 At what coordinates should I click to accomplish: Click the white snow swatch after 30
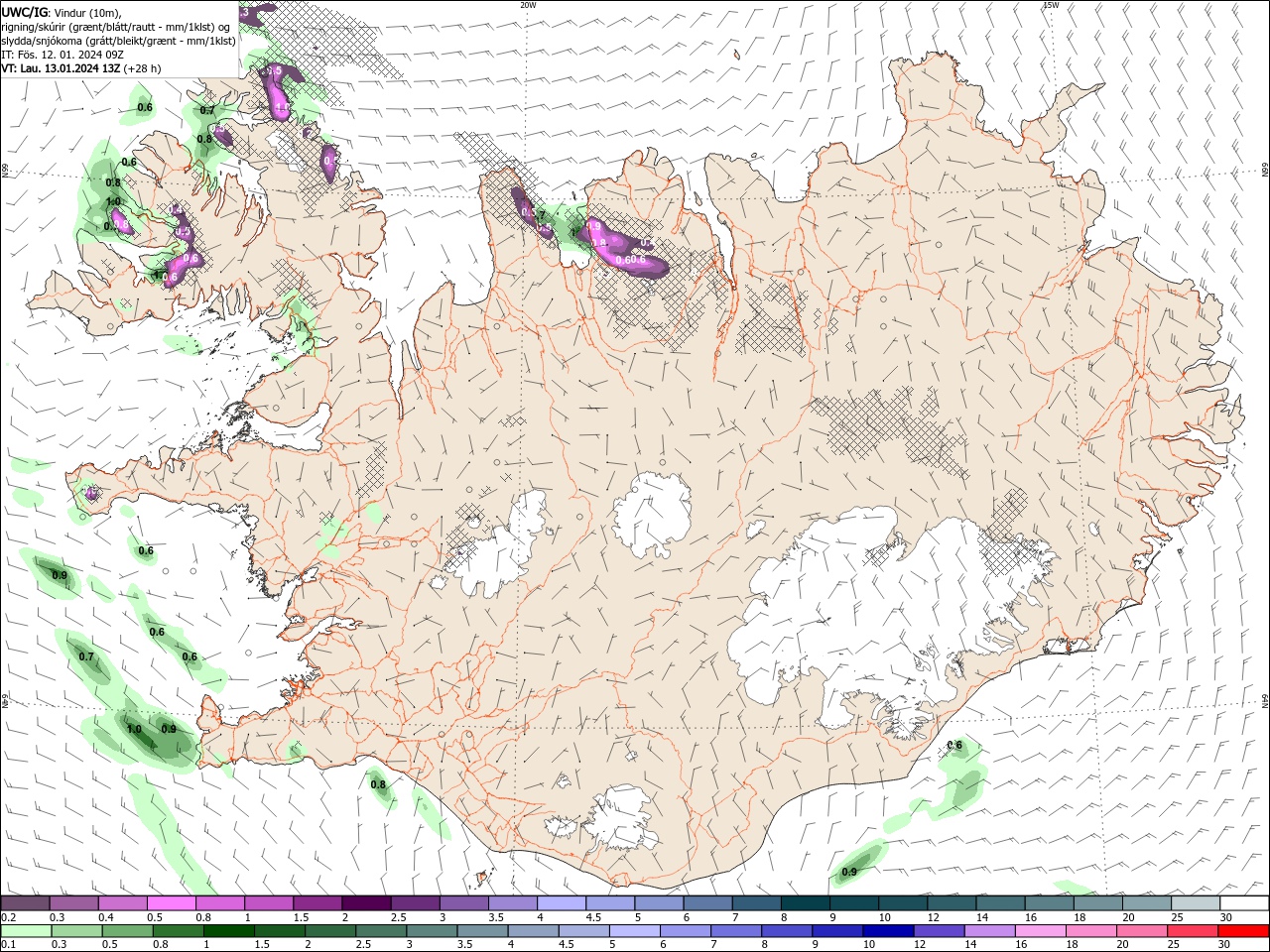click(1244, 903)
